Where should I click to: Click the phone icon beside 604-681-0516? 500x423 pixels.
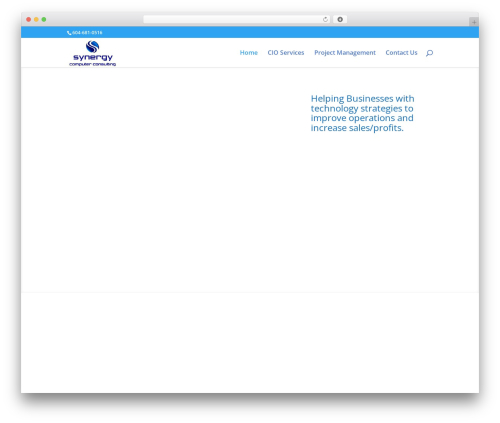coord(69,33)
